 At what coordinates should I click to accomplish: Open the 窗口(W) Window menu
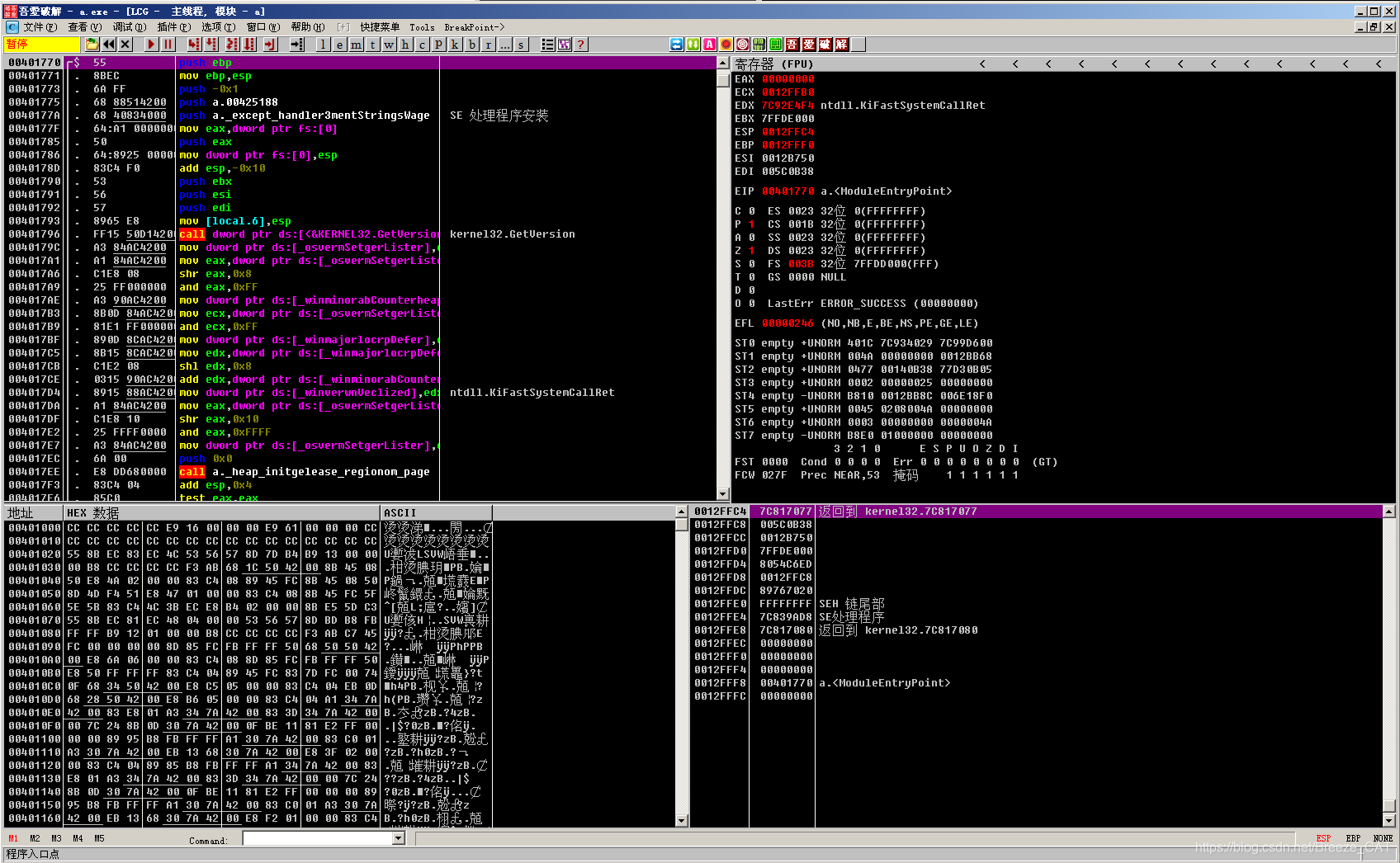pos(263,27)
